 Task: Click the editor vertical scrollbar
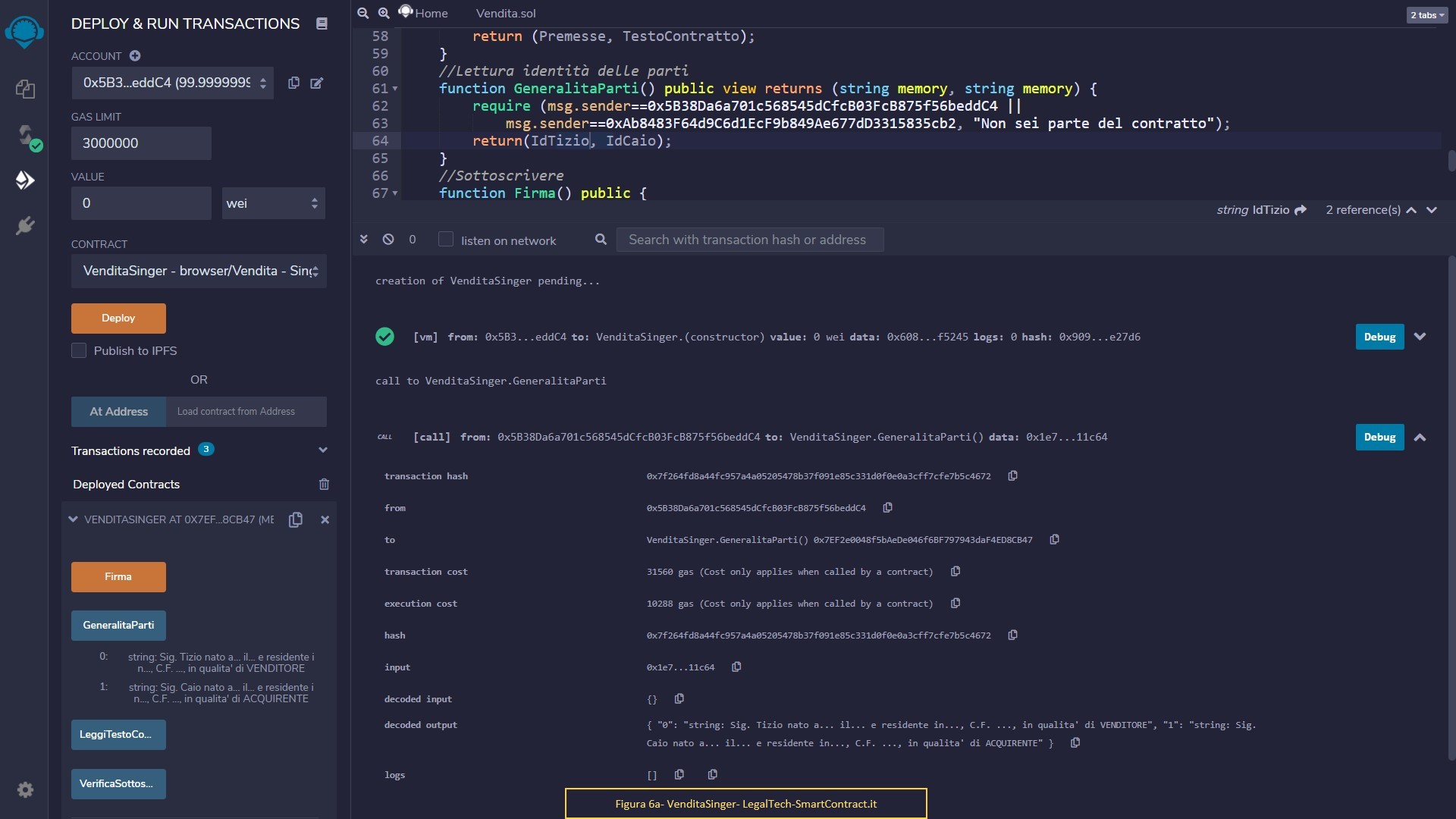[x=1451, y=160]
